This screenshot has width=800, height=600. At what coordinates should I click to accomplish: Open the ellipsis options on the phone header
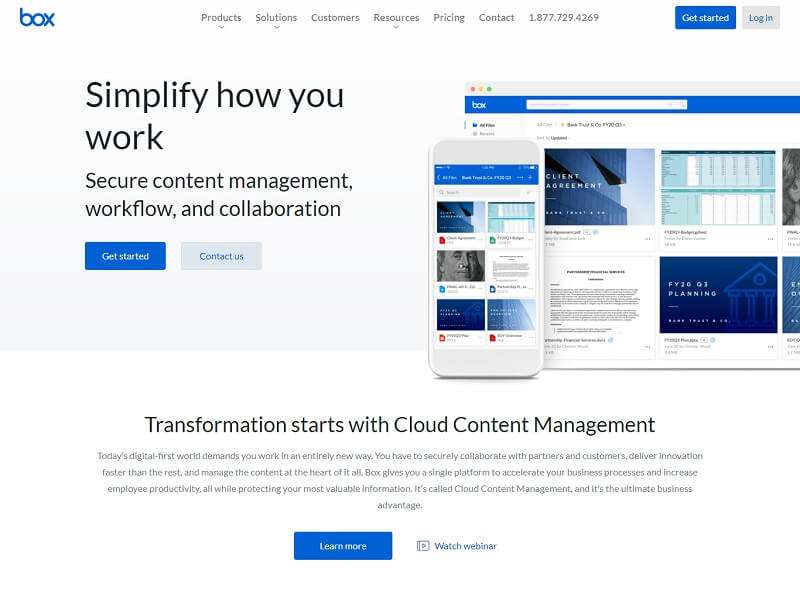[x=520, y=177]
